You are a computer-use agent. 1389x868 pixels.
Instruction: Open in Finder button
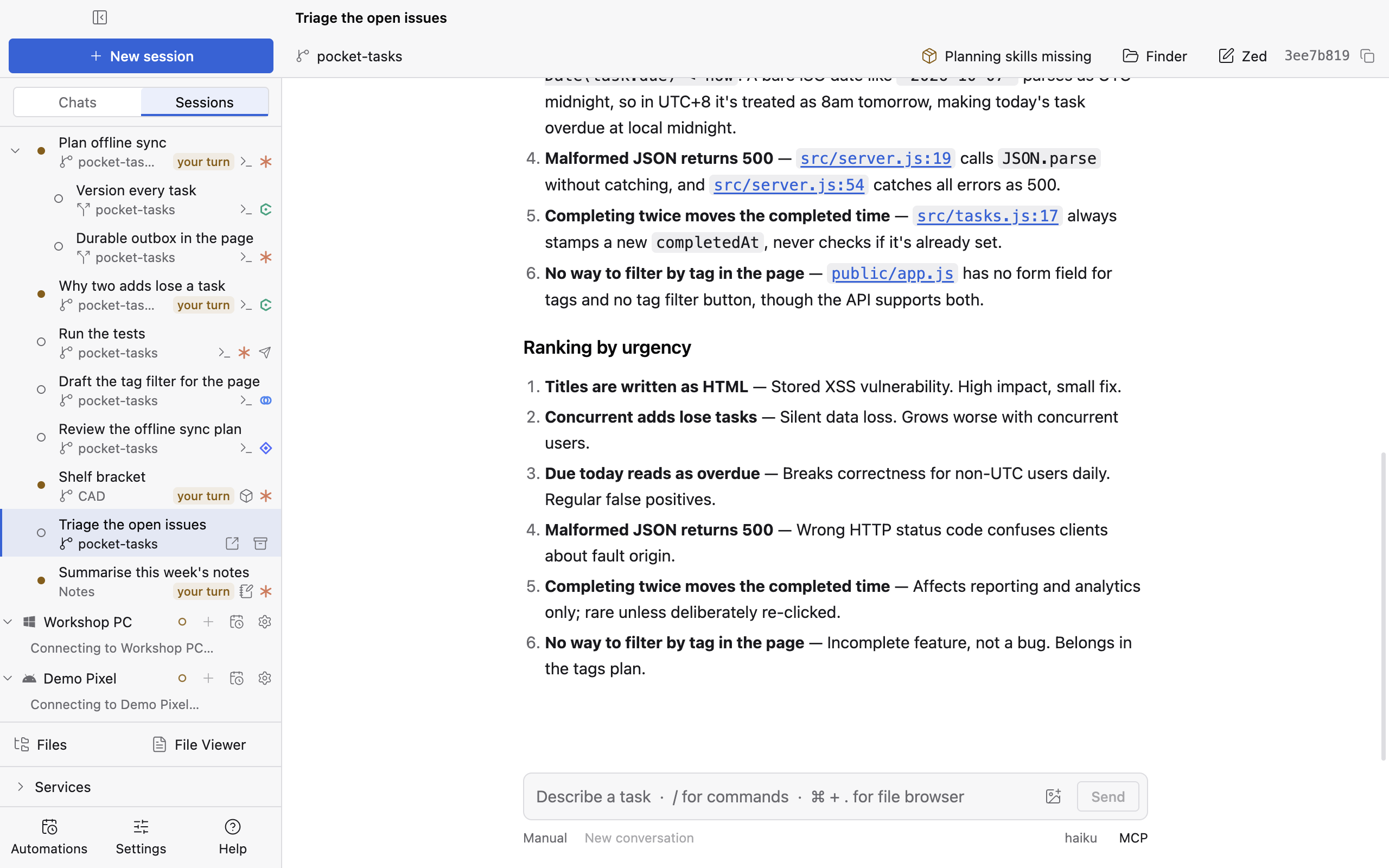pyautogui.click(x=1155, y=56)
